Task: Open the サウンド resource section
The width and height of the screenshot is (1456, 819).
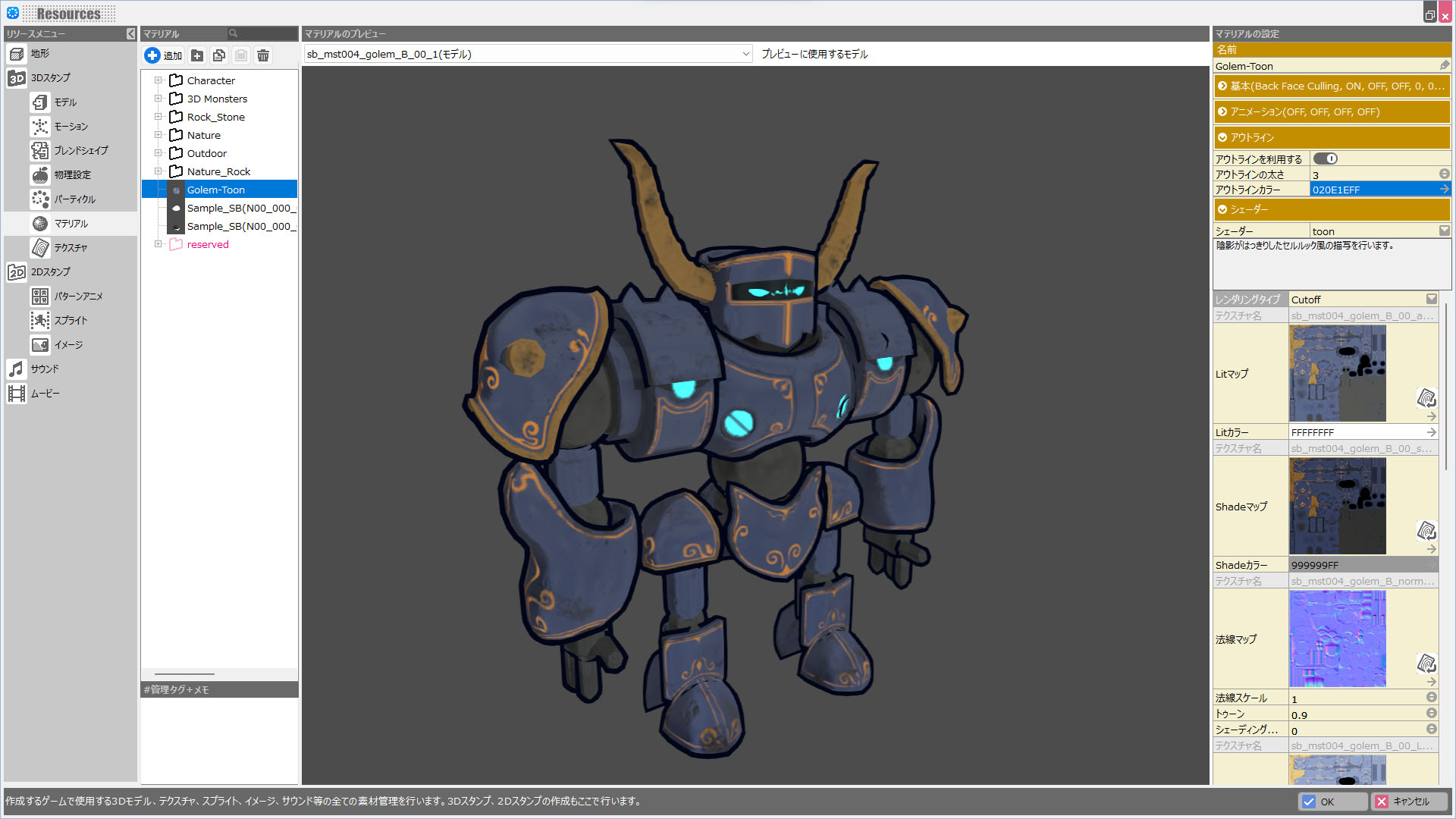Action: 44,369
